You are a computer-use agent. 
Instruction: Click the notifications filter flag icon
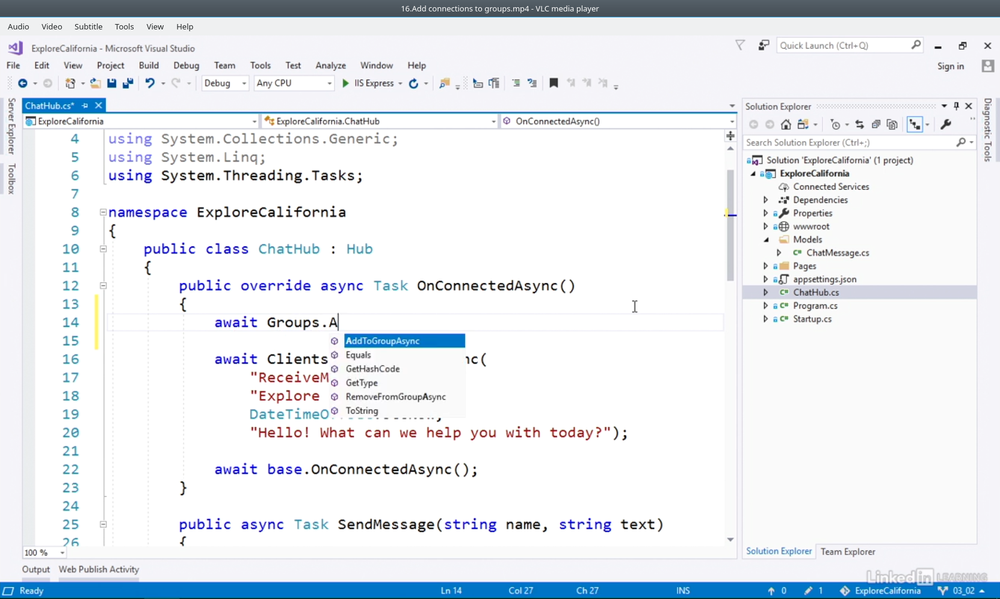[740, 45]
